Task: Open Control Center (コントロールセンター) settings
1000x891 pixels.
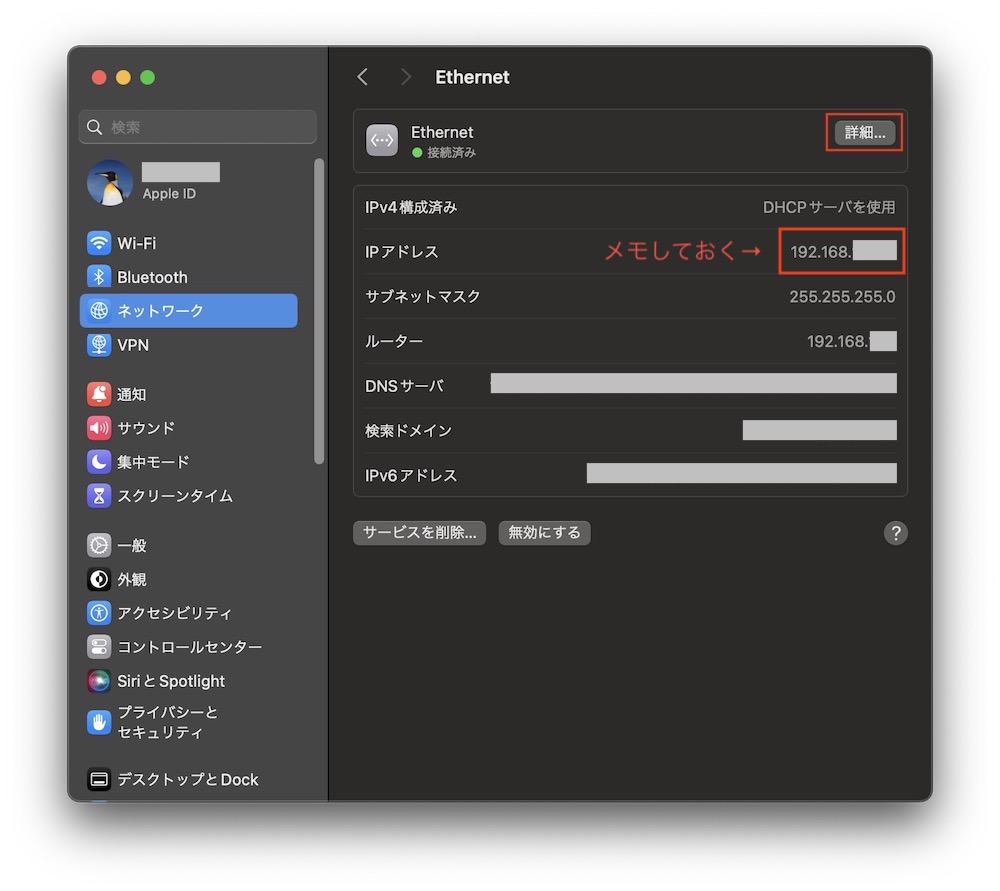Action: 189,647
